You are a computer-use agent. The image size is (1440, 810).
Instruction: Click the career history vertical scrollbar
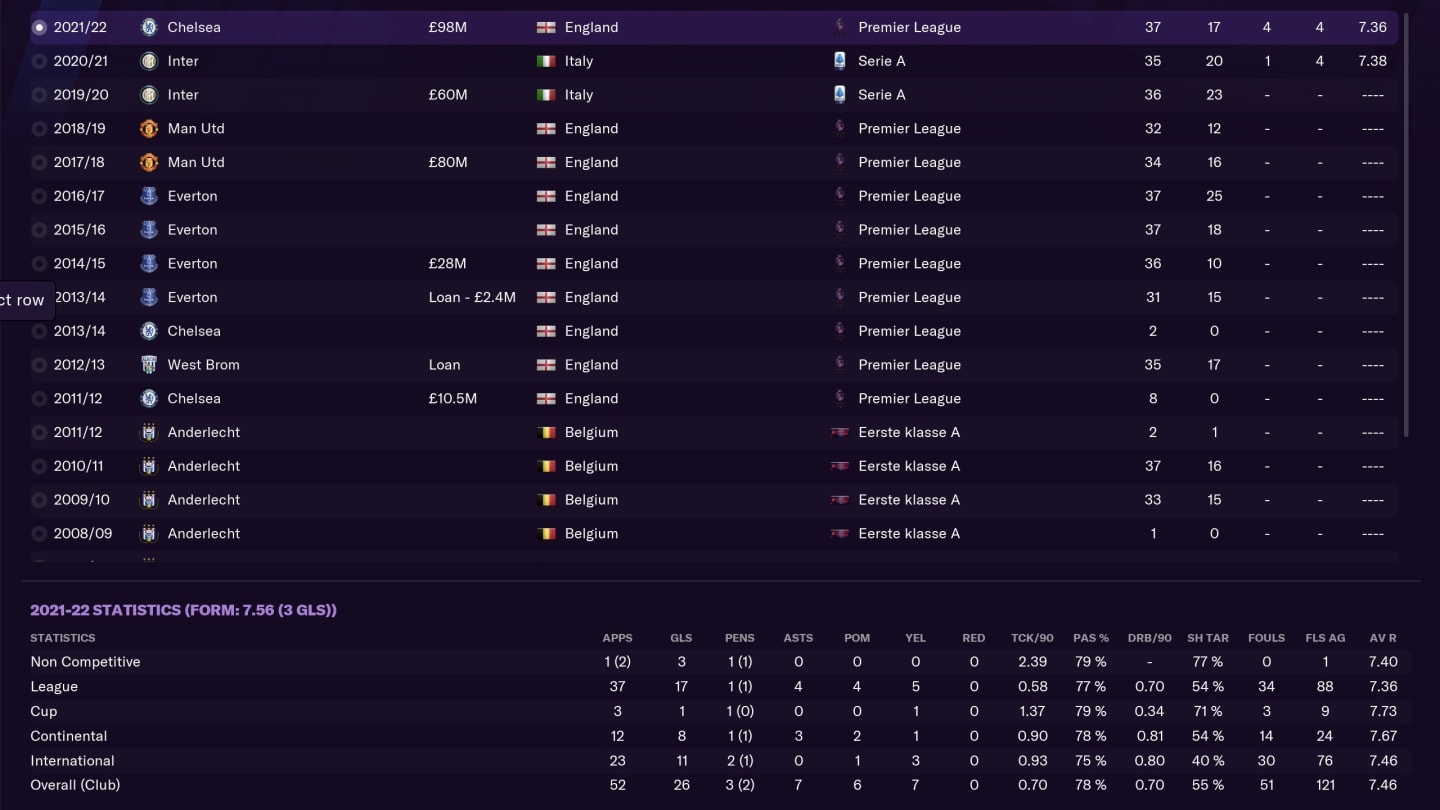point(1406,225)
